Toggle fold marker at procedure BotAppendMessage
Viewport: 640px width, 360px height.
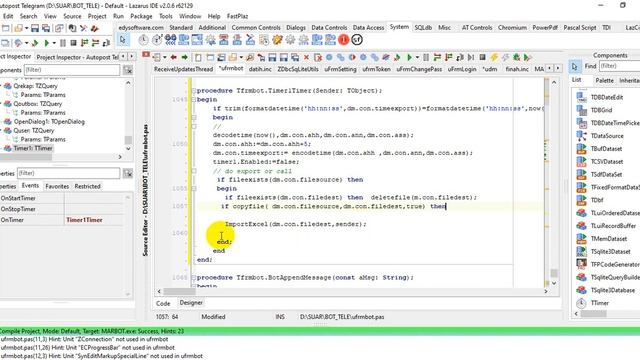tap(194, 278)
